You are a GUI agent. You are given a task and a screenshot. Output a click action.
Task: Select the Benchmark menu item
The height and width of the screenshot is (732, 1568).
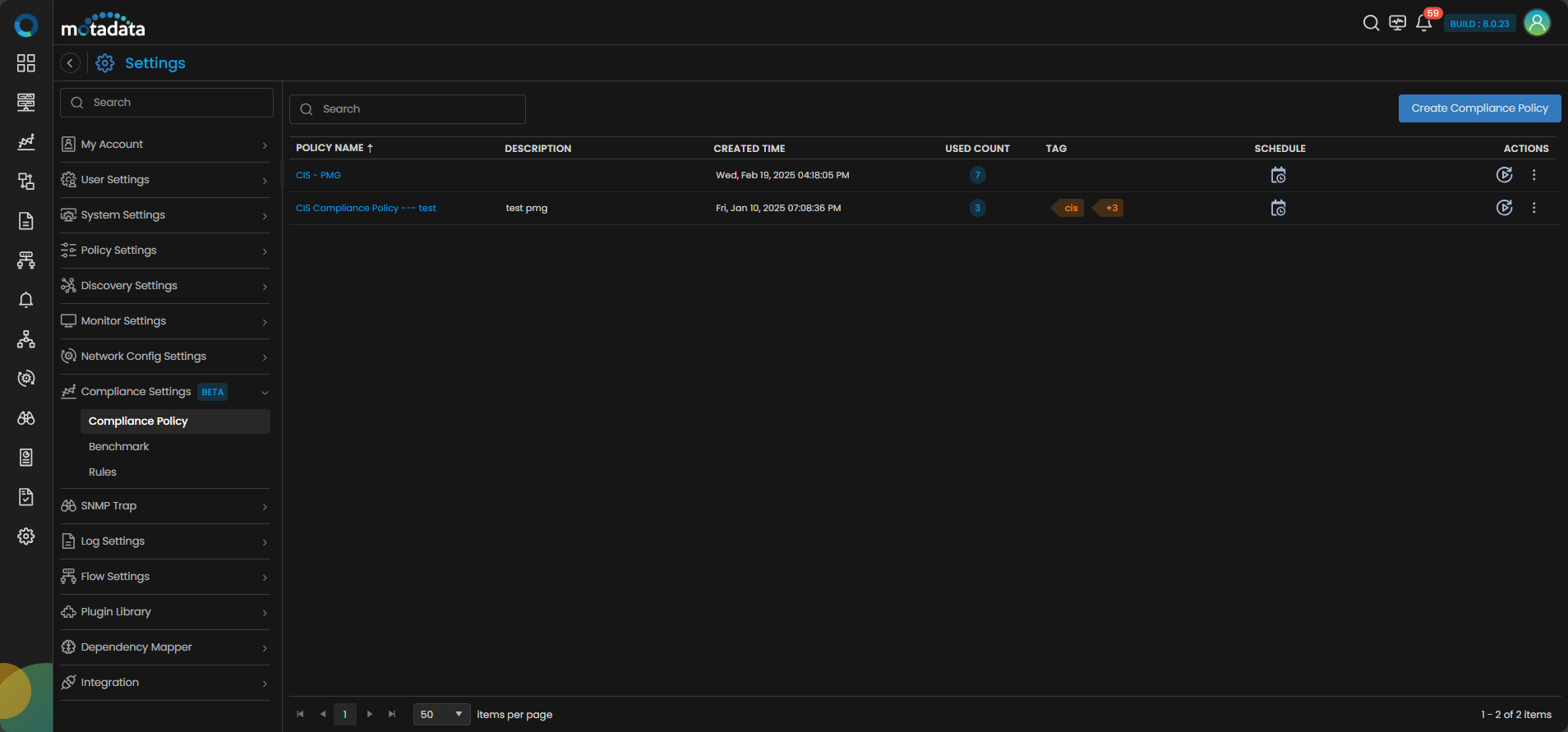click(x=119, y=447)
